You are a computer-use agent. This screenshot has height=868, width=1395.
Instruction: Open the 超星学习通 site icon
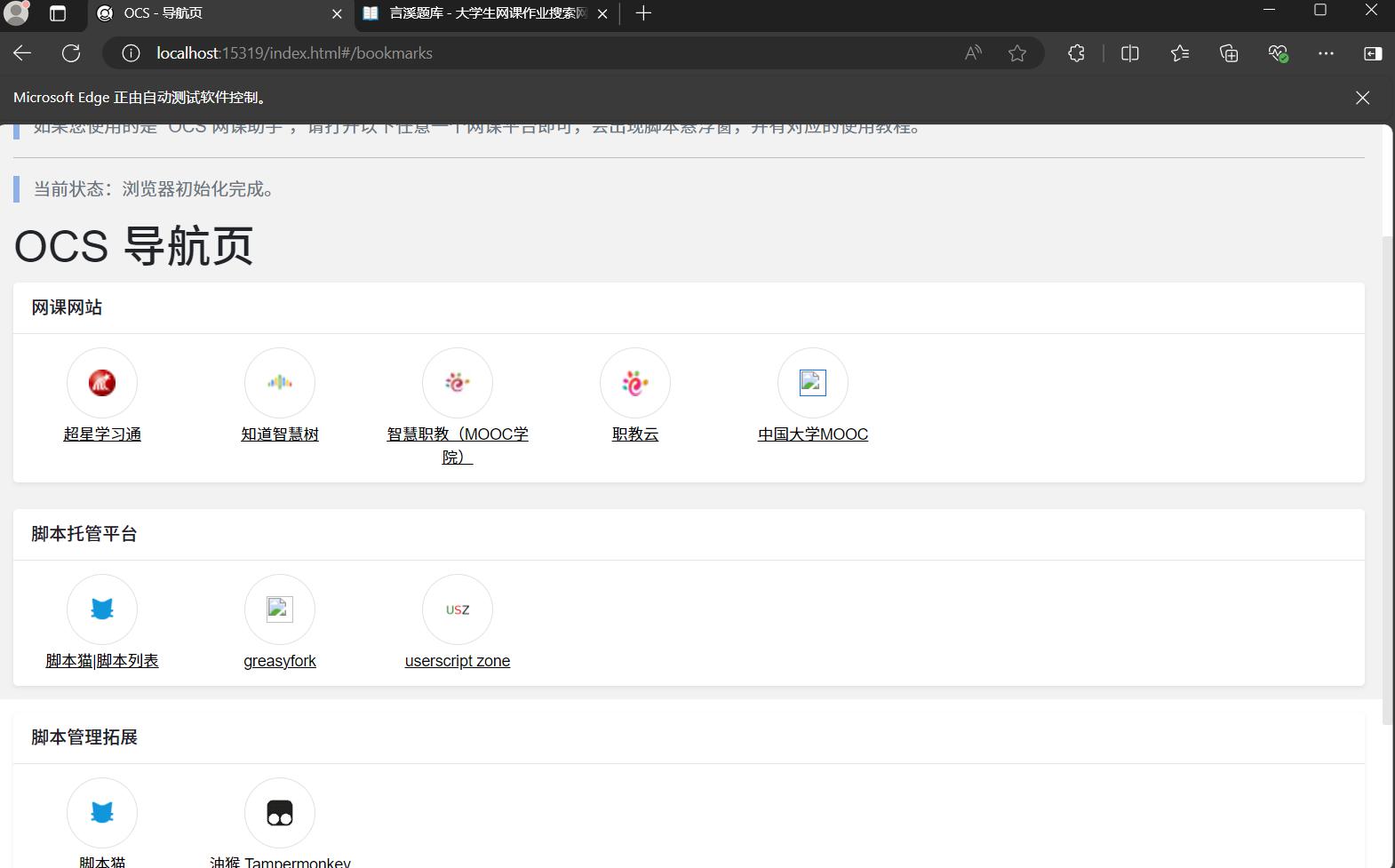102,383
